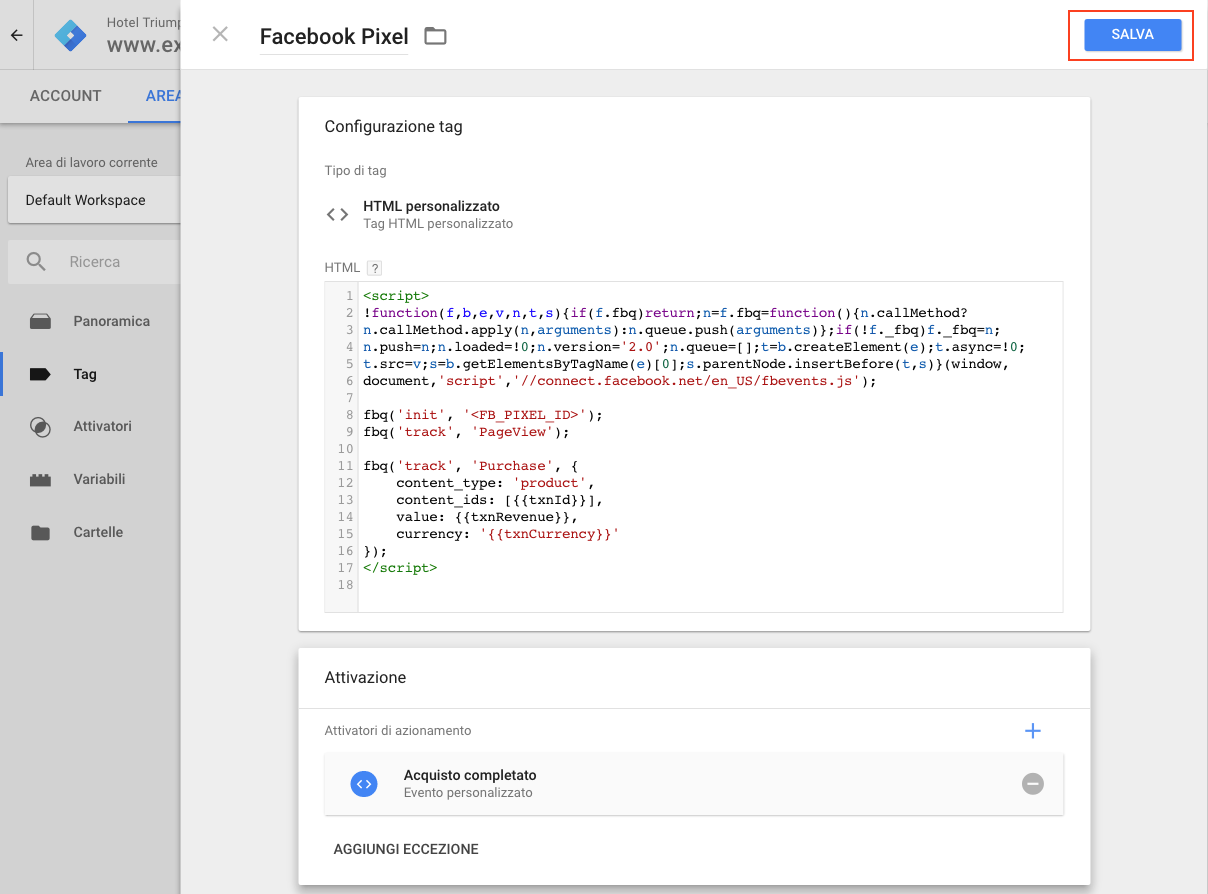Viewport: 1208px width, 894px height.
Task: Add a trigger with the plus icon
Action: [x=1033, y=731]
